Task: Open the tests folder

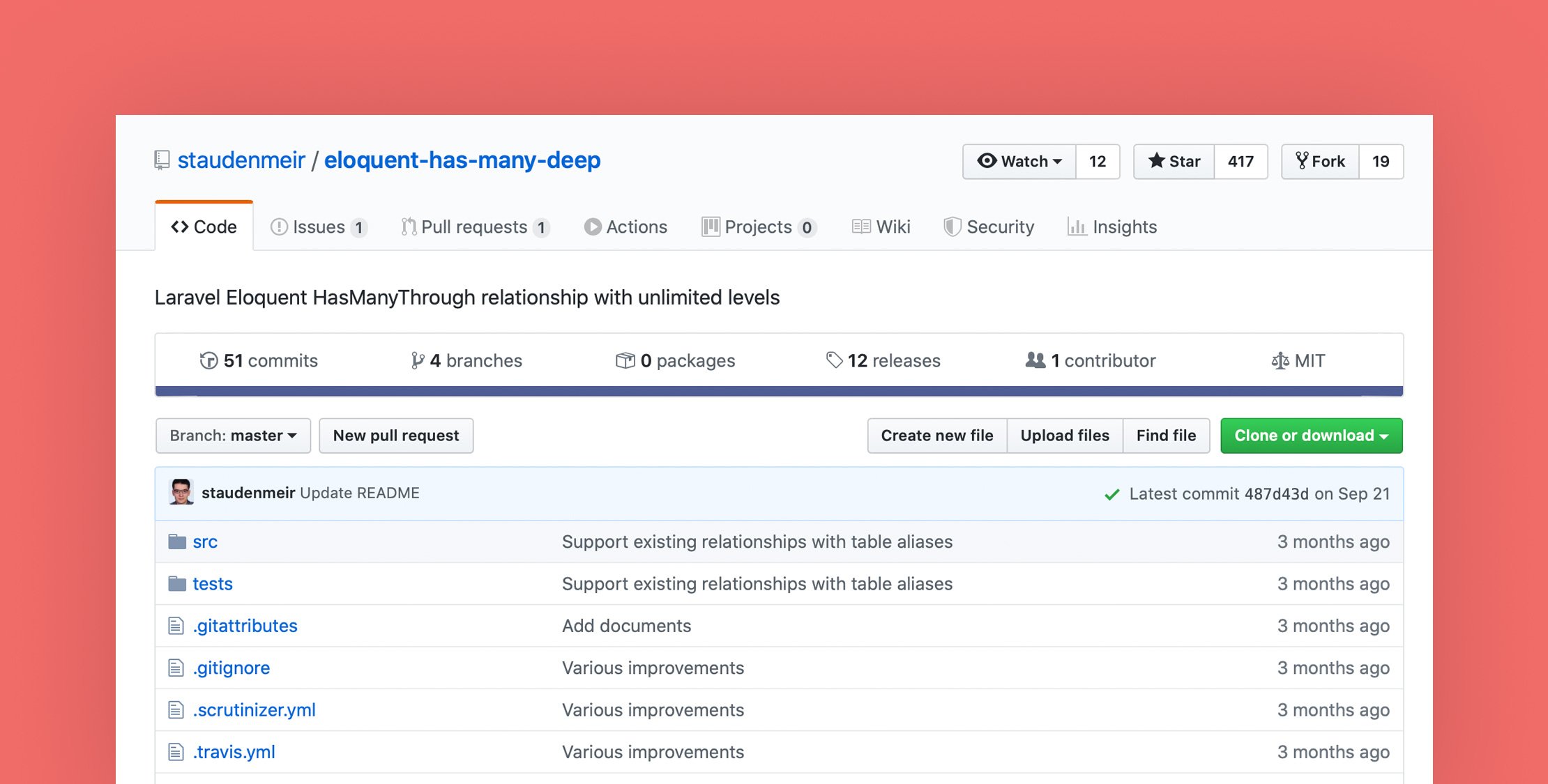Action: pyautogui.click(x=213, y=584)
